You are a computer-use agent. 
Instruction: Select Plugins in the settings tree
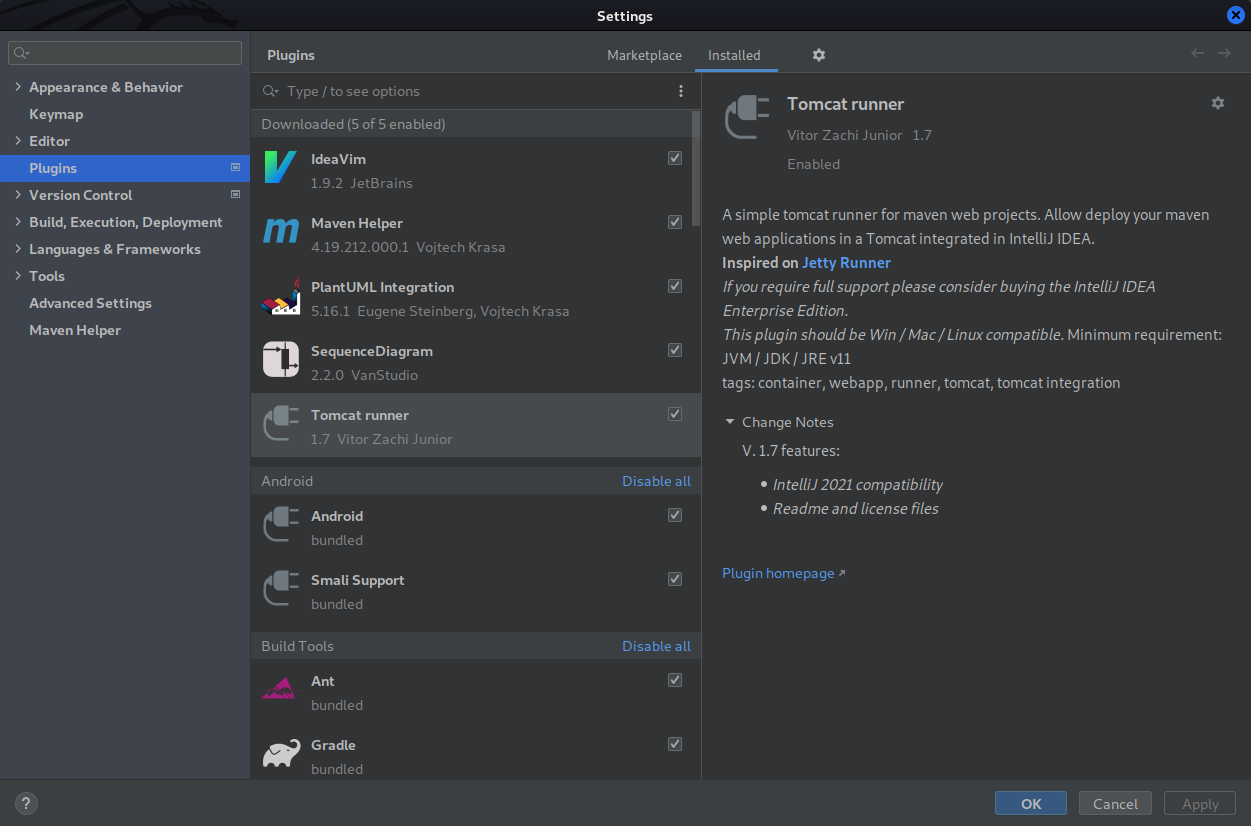125,168
